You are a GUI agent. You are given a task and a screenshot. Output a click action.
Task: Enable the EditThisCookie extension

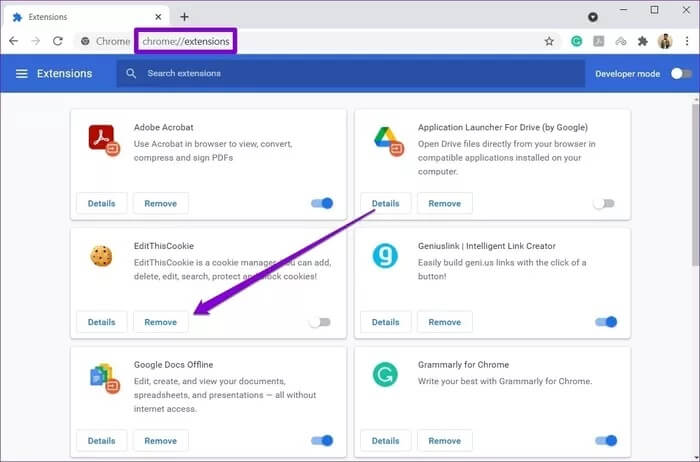coord(320,322)
